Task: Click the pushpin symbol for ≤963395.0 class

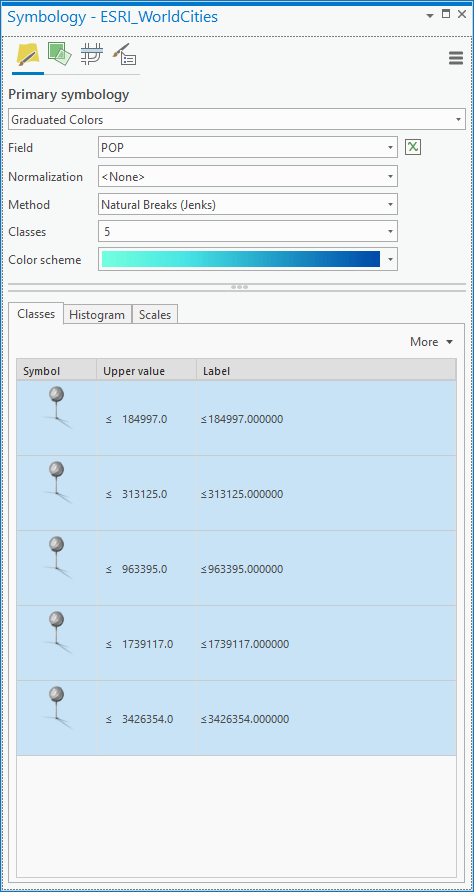Action: click(57, 558)
